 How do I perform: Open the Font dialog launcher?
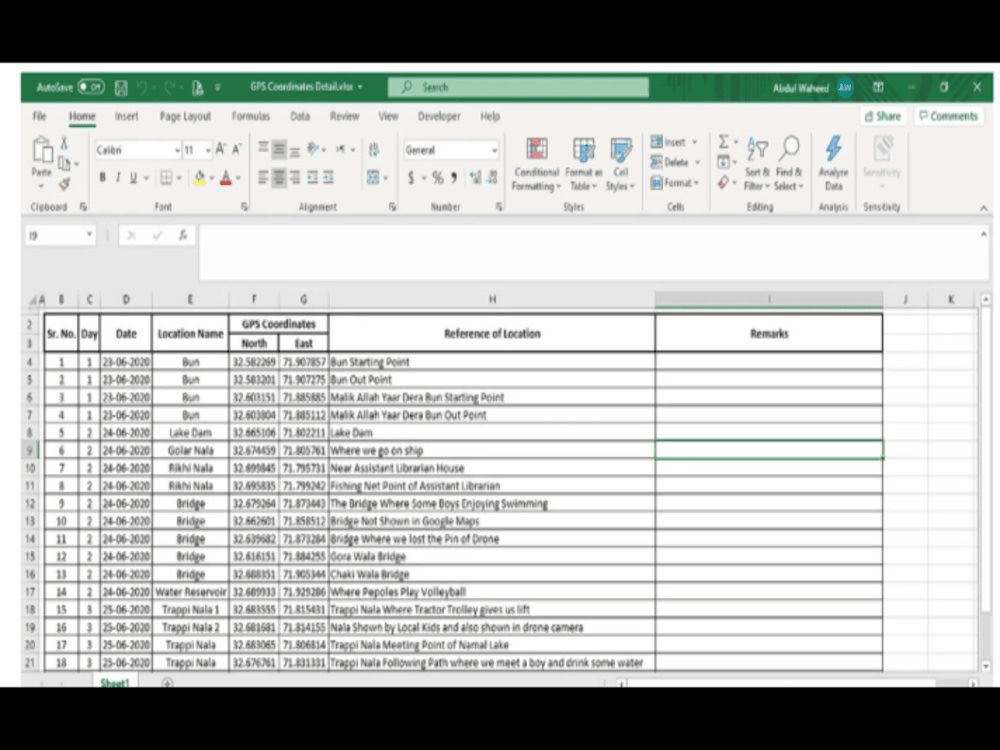point(244,207)
